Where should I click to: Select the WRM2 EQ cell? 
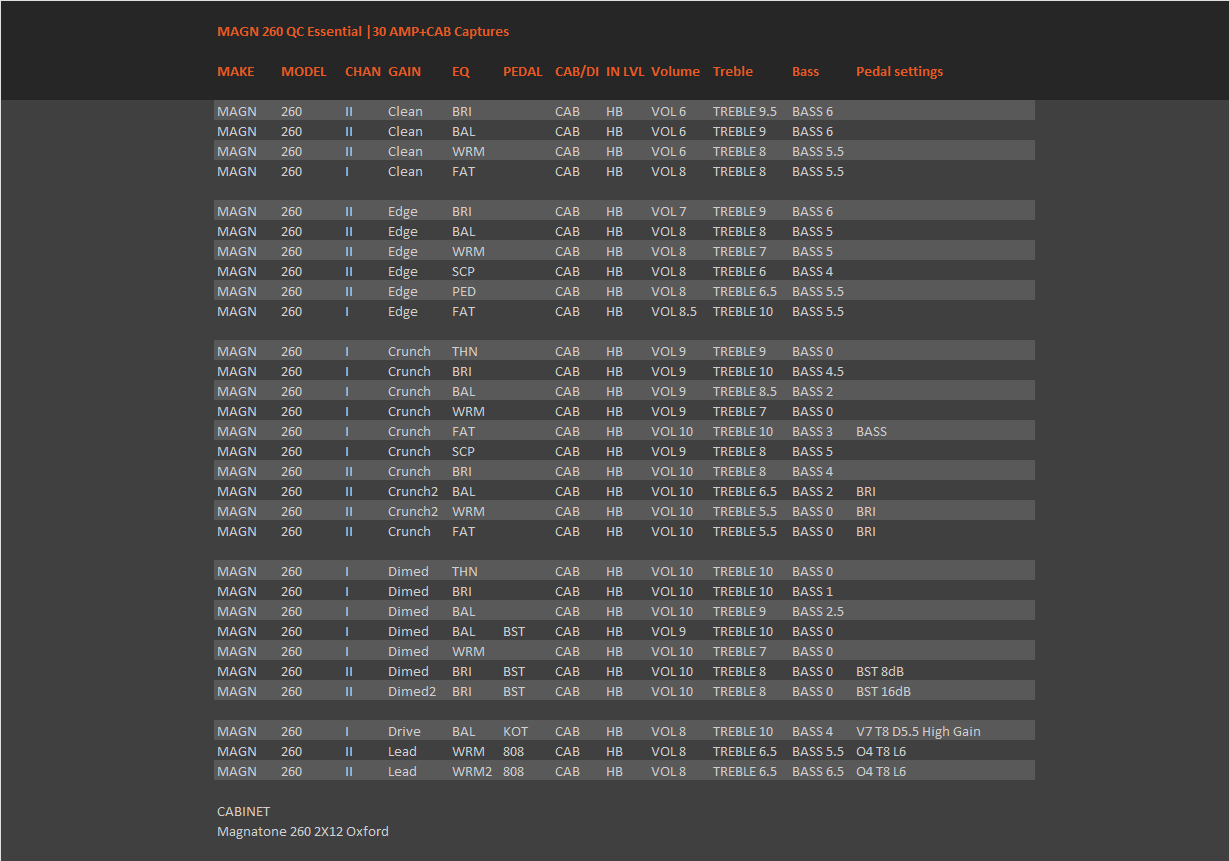pos(472,772)
